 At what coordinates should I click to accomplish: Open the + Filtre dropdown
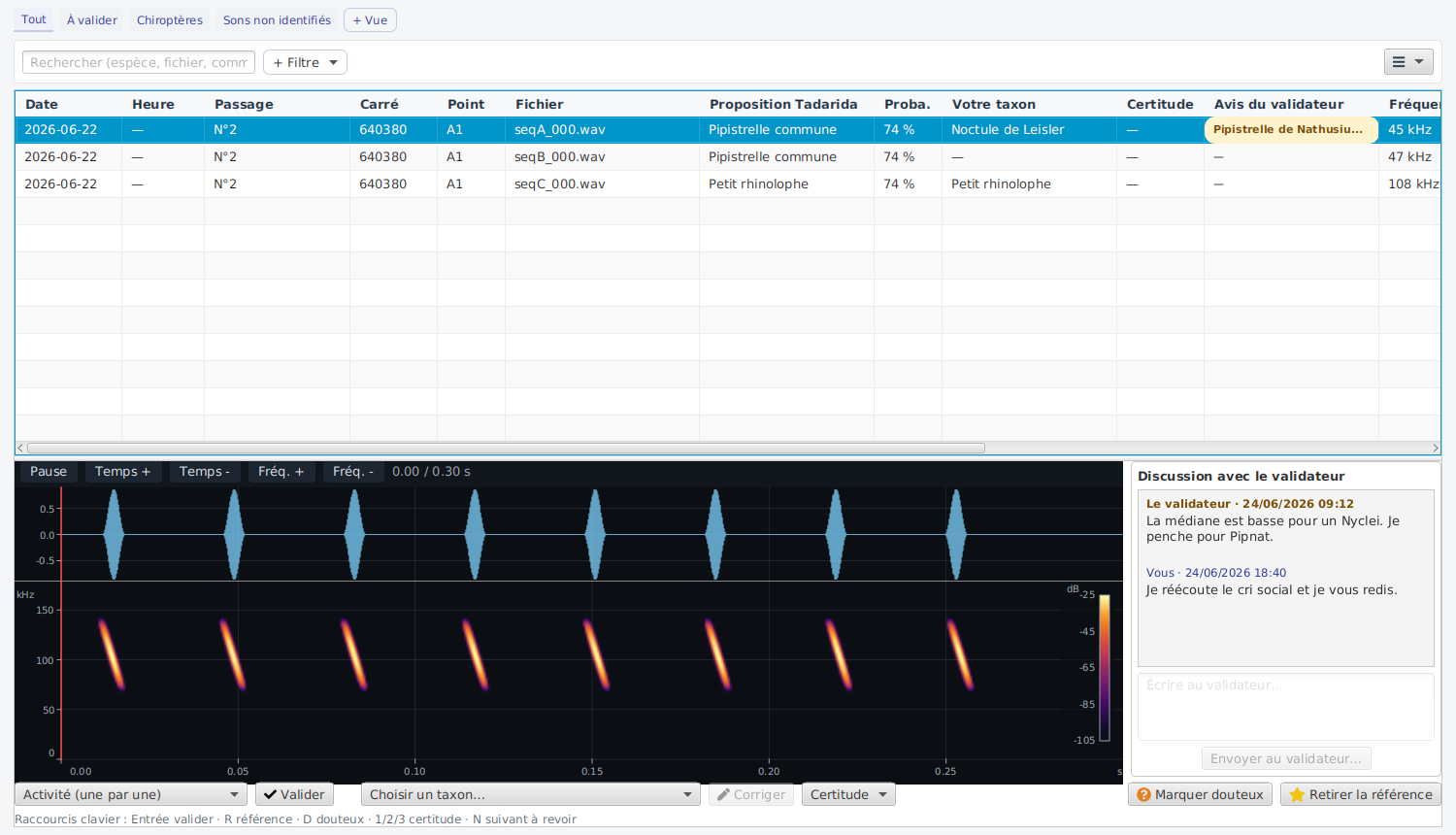click(x=305, y=62)
